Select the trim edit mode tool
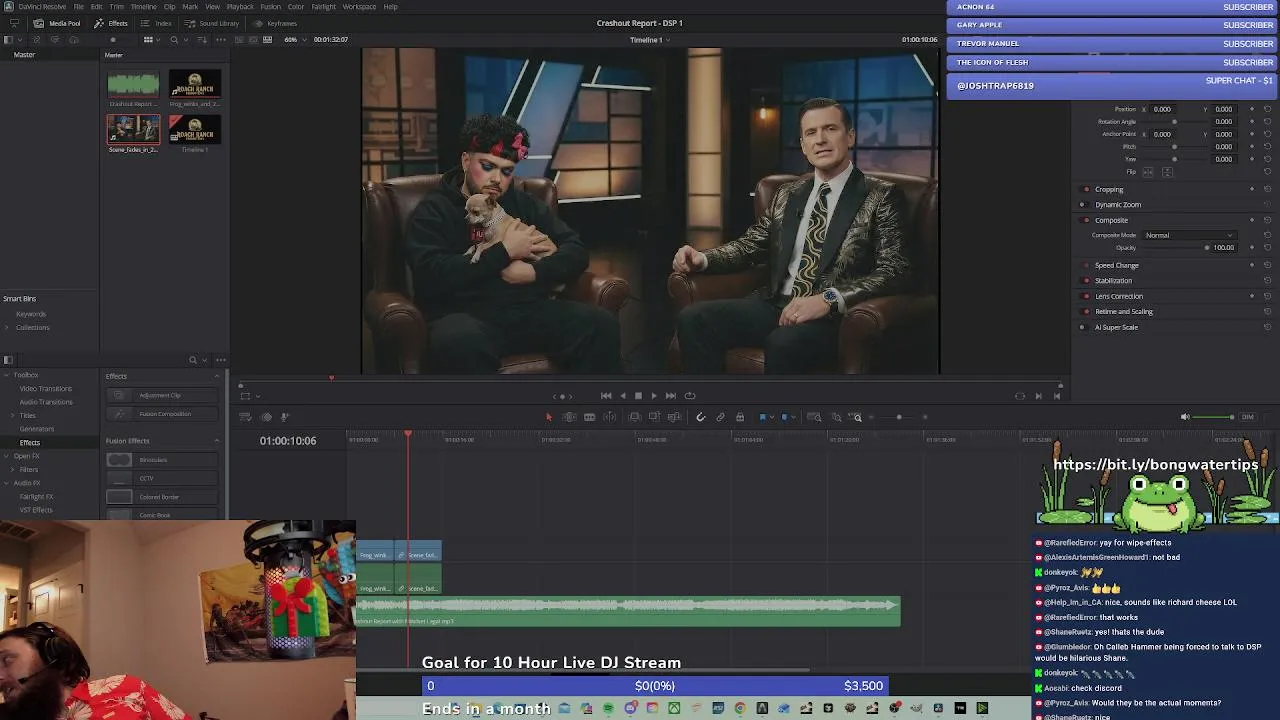This screenshot has width=1280, height=720. tap(569, 417)
